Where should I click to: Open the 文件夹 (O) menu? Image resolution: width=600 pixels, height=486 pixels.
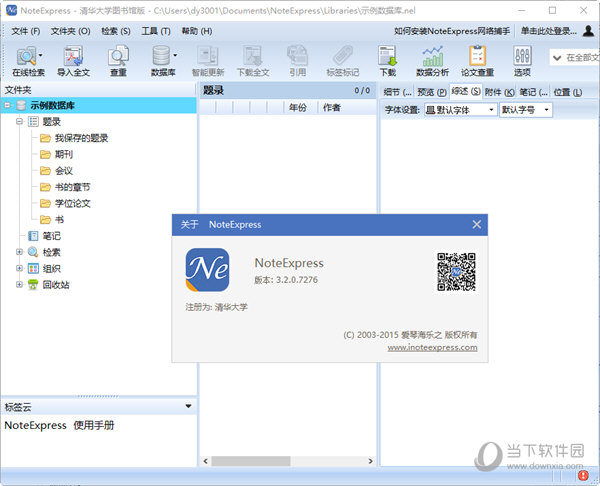click(x=71, y=31)
